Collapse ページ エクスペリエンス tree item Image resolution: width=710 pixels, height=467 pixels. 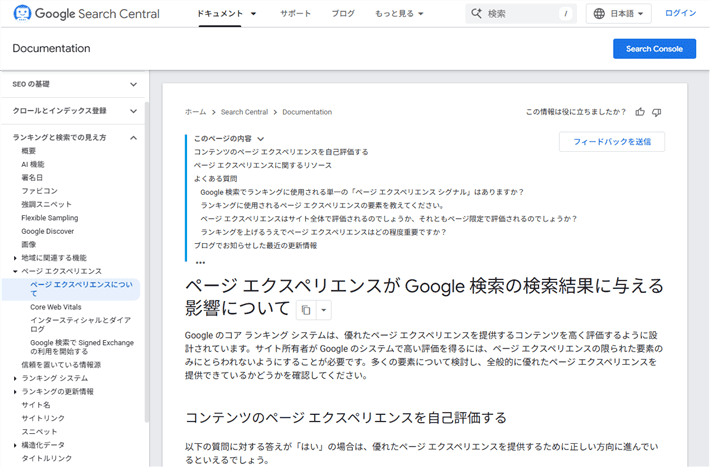pos(15,271)
